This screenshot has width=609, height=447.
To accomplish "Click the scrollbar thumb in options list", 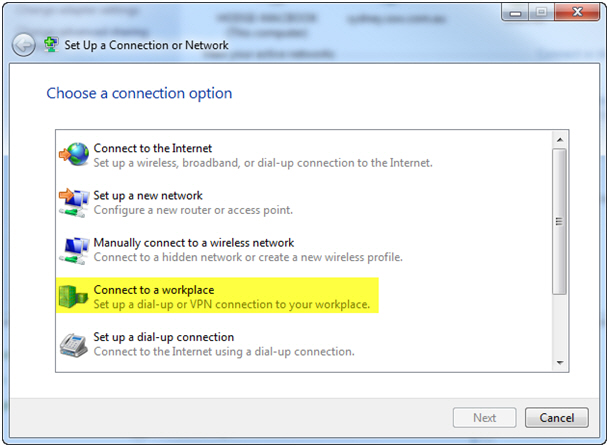I will tap(561, 220).
